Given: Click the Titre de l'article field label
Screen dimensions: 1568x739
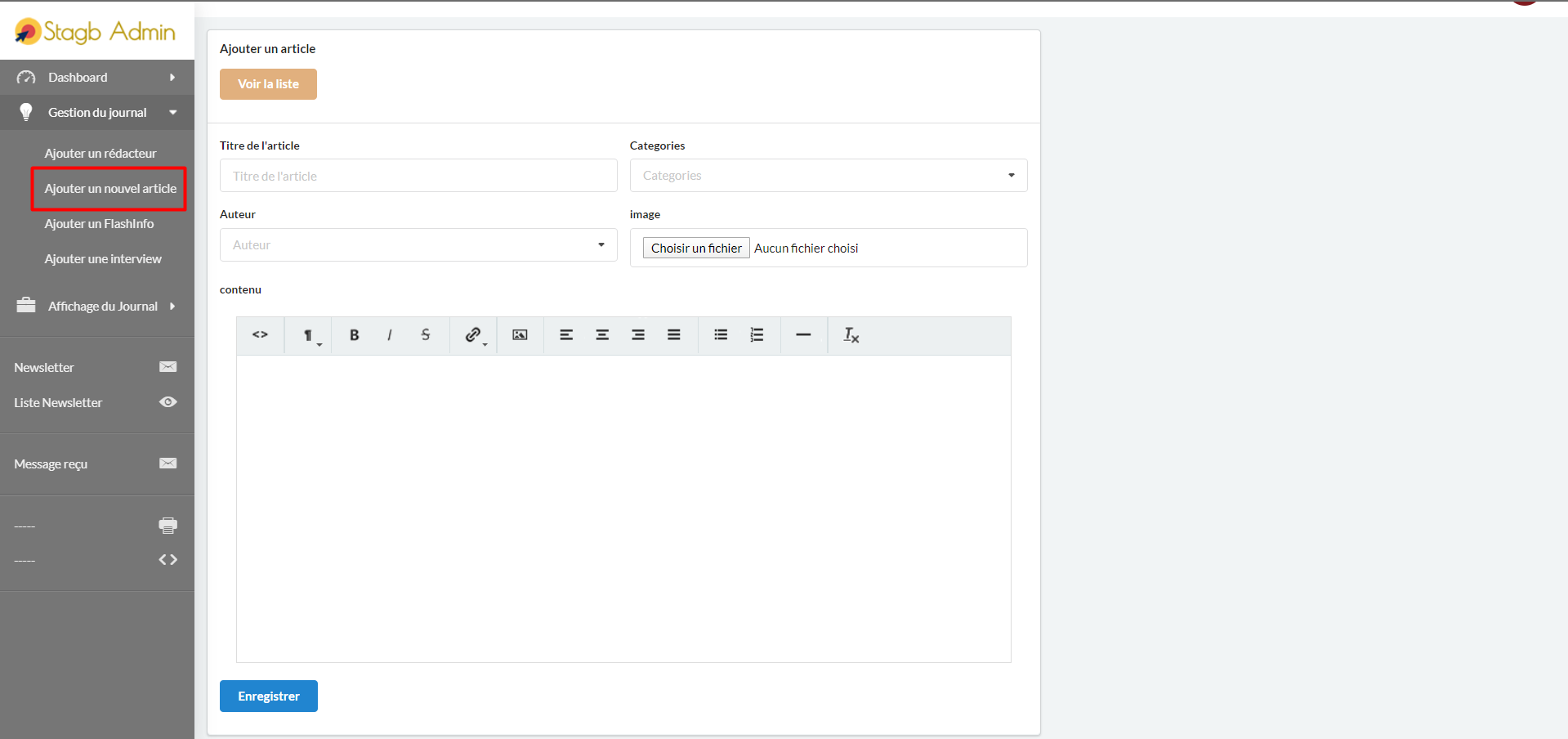Looking at the screenshot, I should [260, 146].
